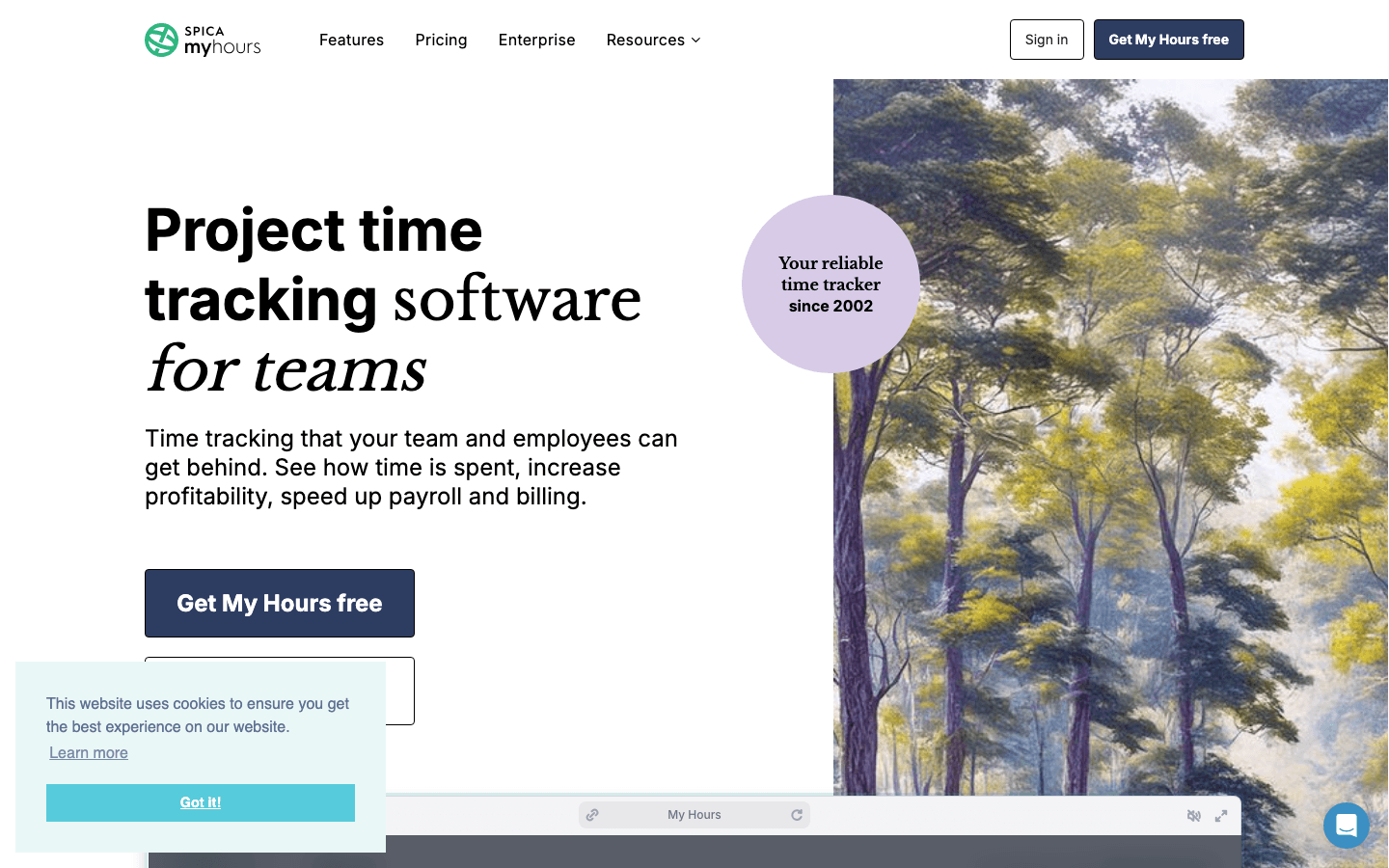Dismiss cookies with Got it!
Image resolution: width=1389 pixels, height=868 pixels.
[201, 802]
